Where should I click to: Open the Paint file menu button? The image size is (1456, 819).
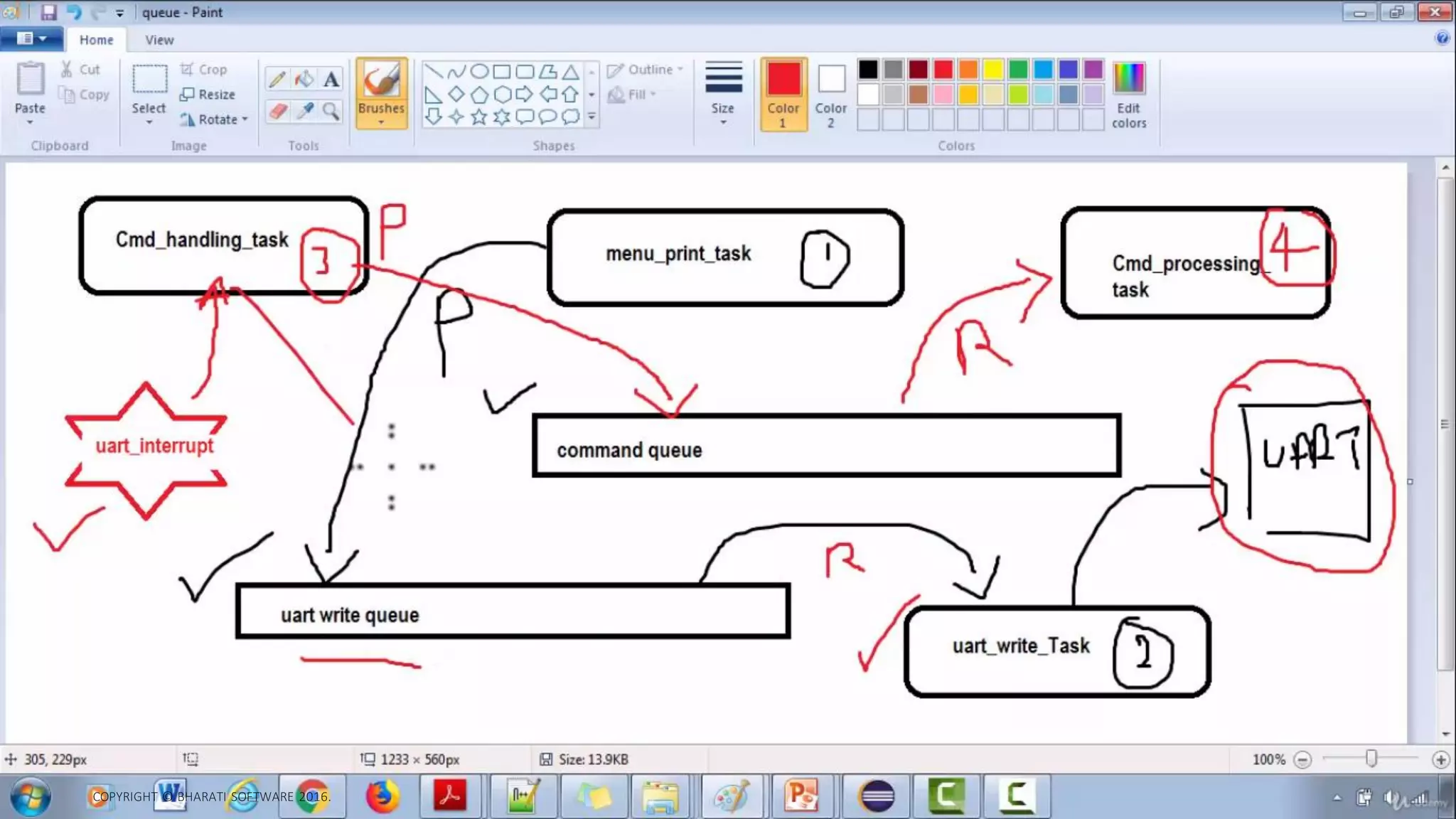31,38
